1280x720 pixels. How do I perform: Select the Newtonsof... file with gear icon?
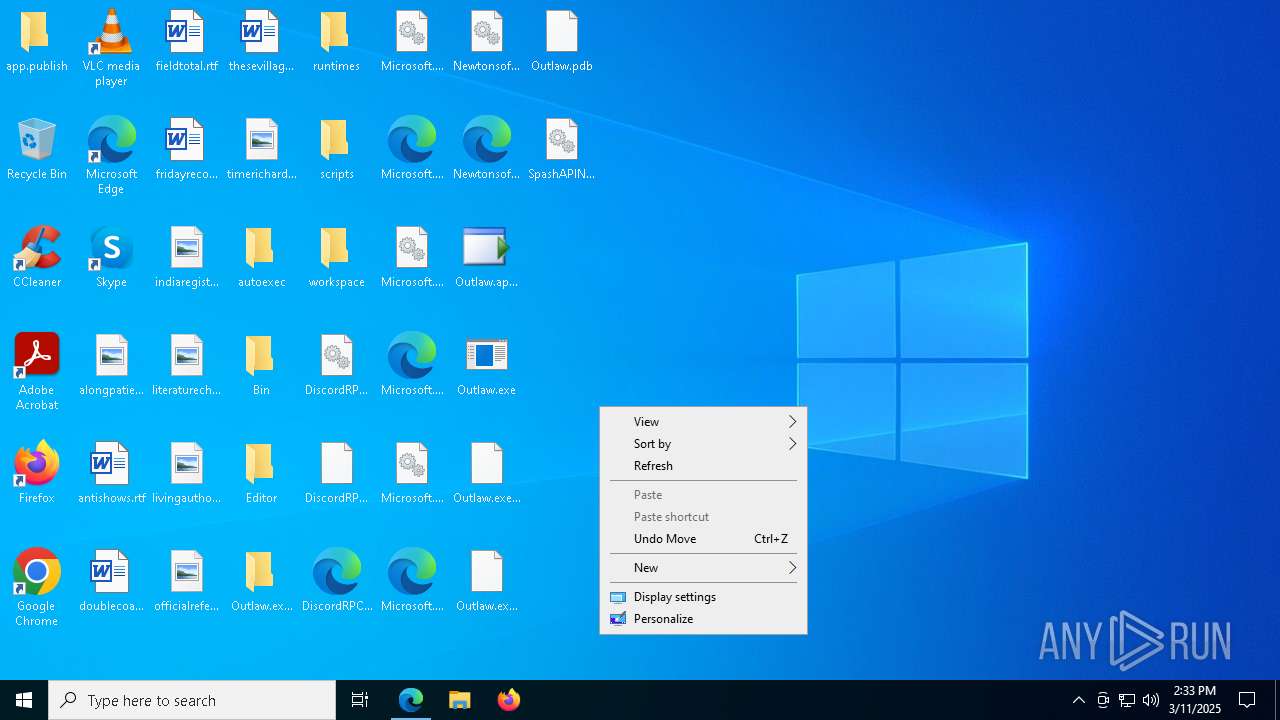(487, 41)
